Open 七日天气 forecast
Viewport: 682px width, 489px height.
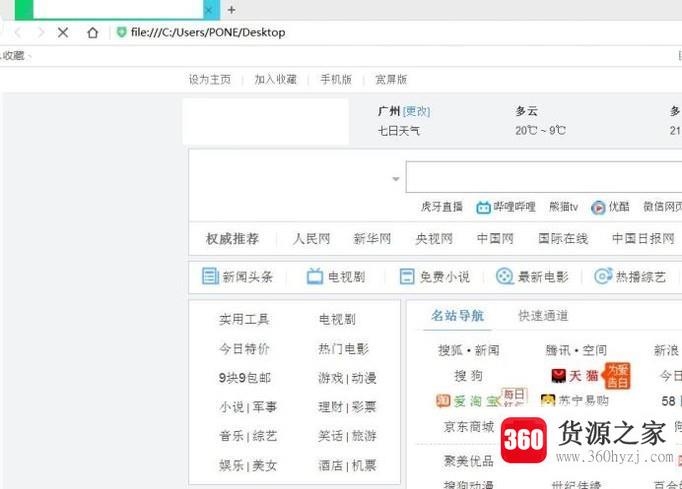tap(399, 131)
